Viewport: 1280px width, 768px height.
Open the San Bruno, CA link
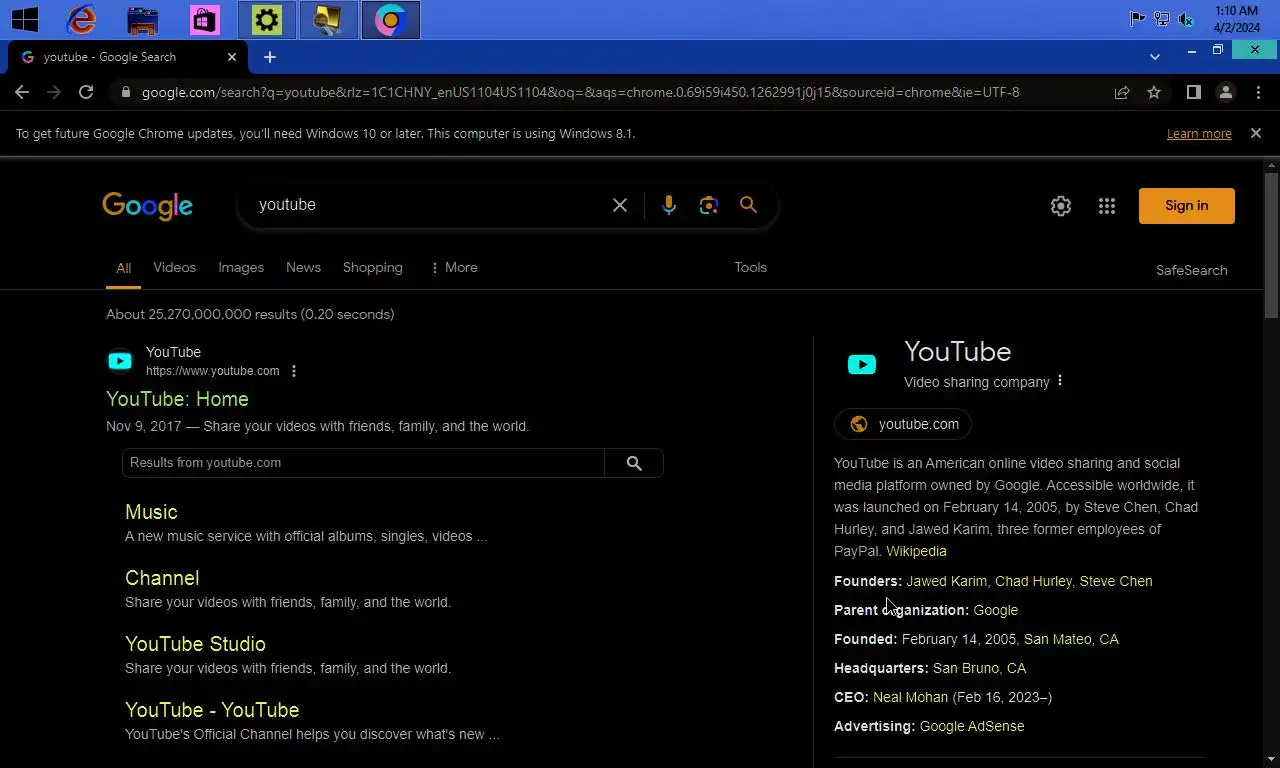(979, 668)
